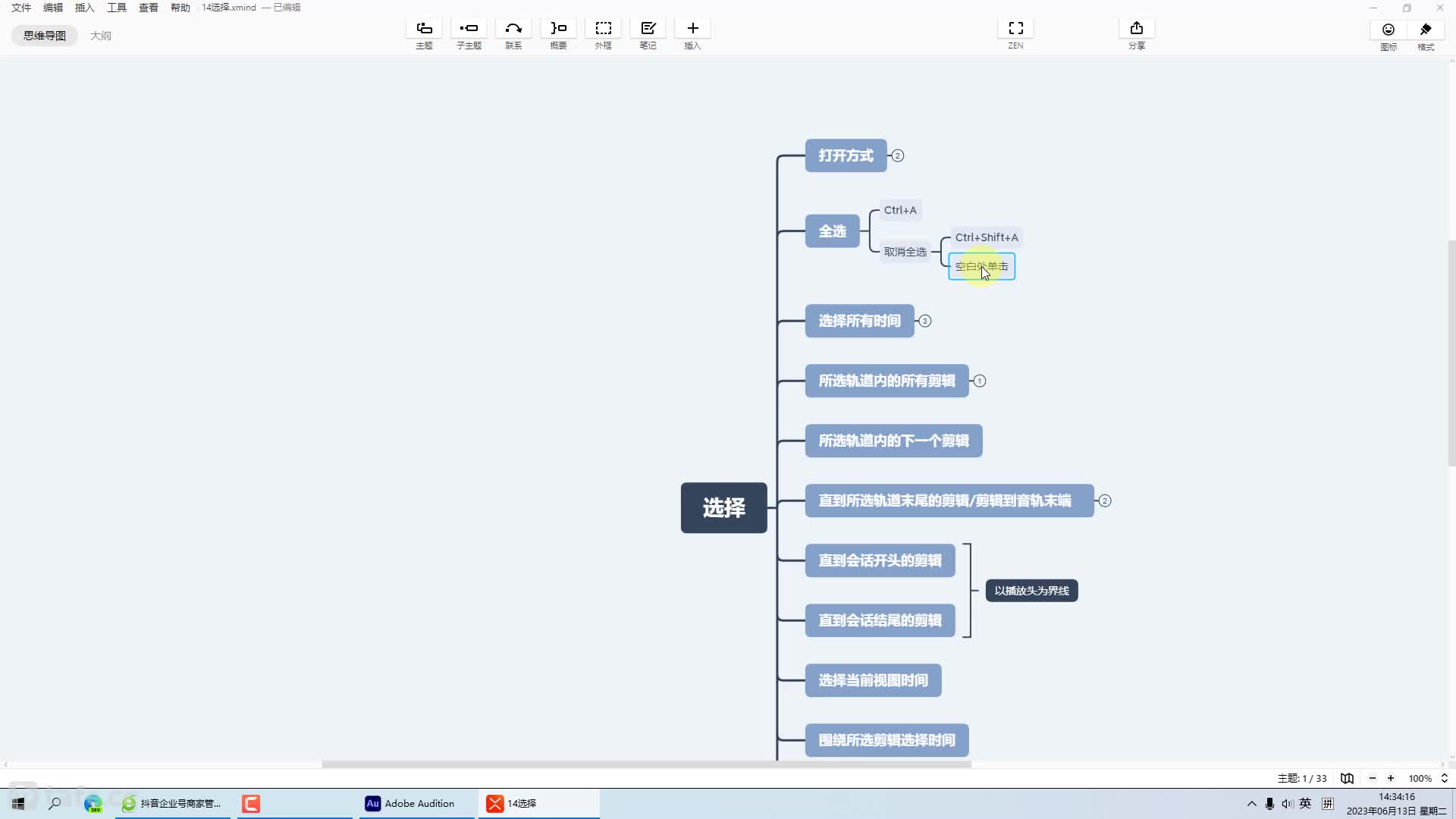The height and width of the screenshot is (819, 1456).
Task: Click the map overview book icon in status bar
Action: (1347, 778)
